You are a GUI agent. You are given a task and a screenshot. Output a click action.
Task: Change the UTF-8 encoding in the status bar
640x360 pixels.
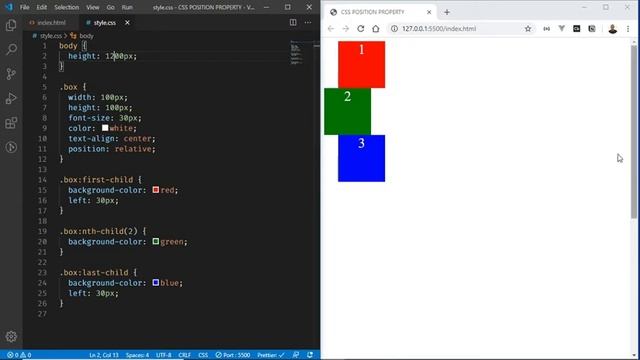163,355
